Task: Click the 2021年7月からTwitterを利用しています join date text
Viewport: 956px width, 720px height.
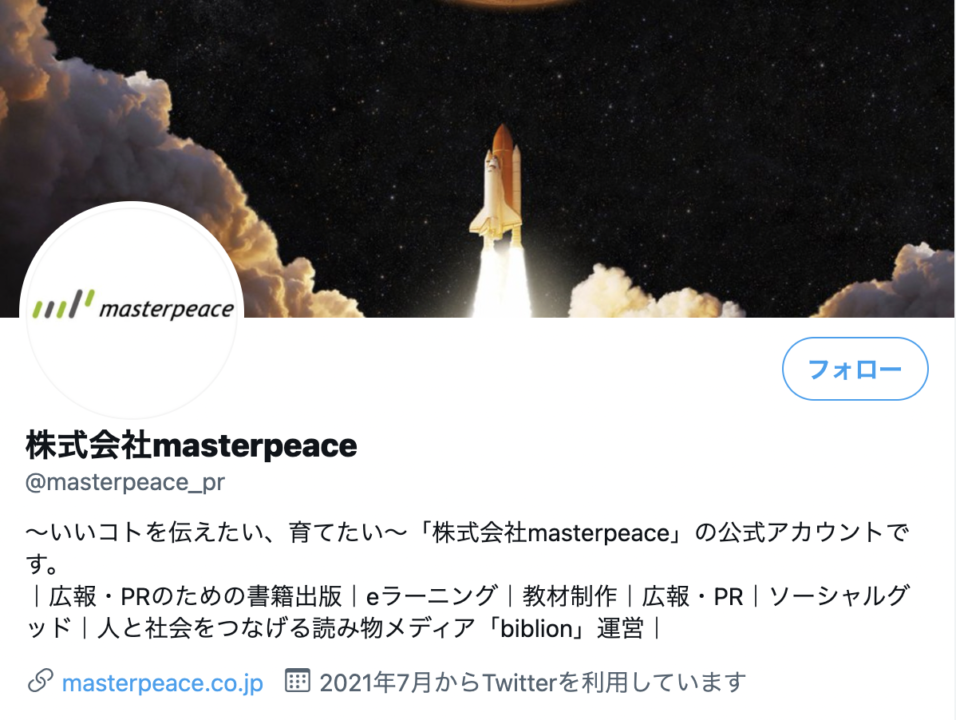Action: [533, 682]
